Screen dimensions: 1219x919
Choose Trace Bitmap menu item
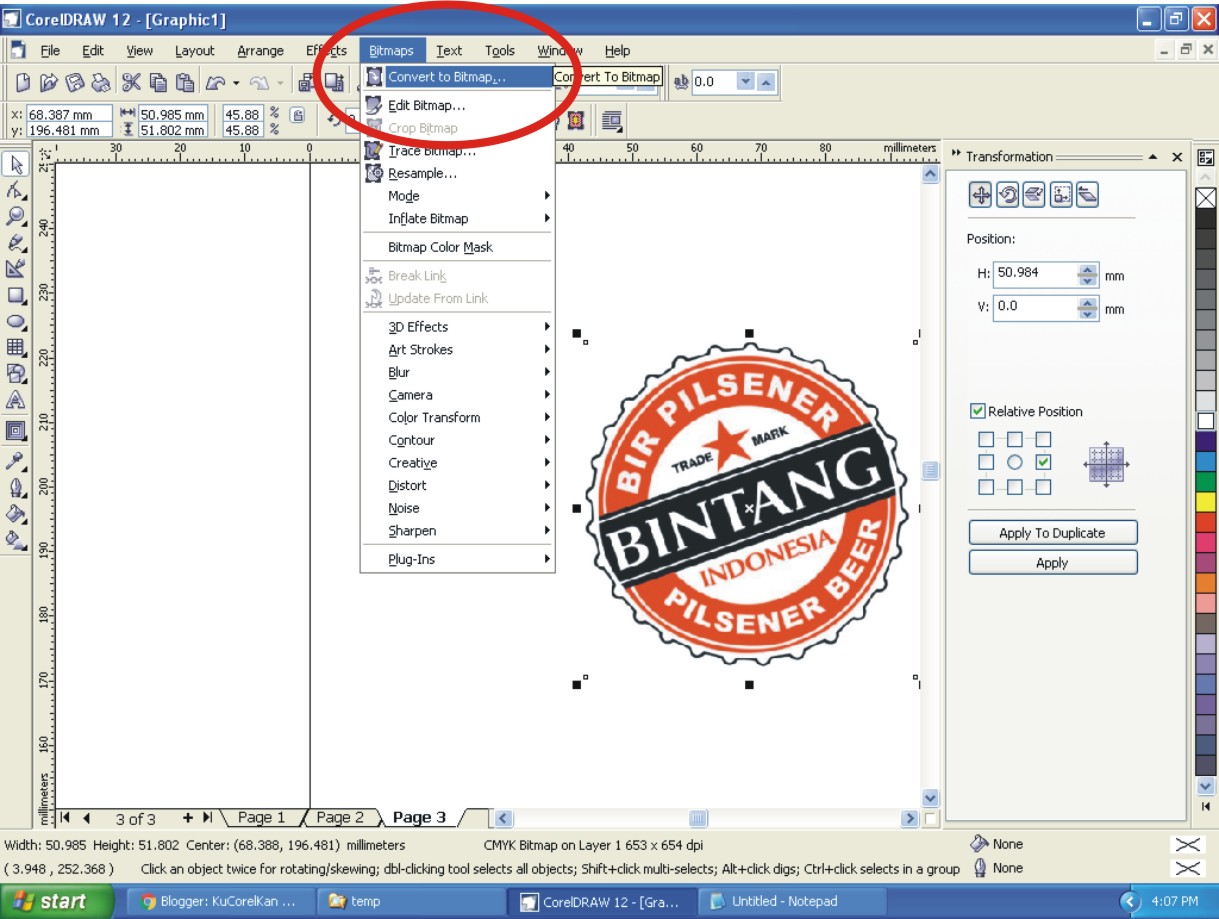(457, 151)
